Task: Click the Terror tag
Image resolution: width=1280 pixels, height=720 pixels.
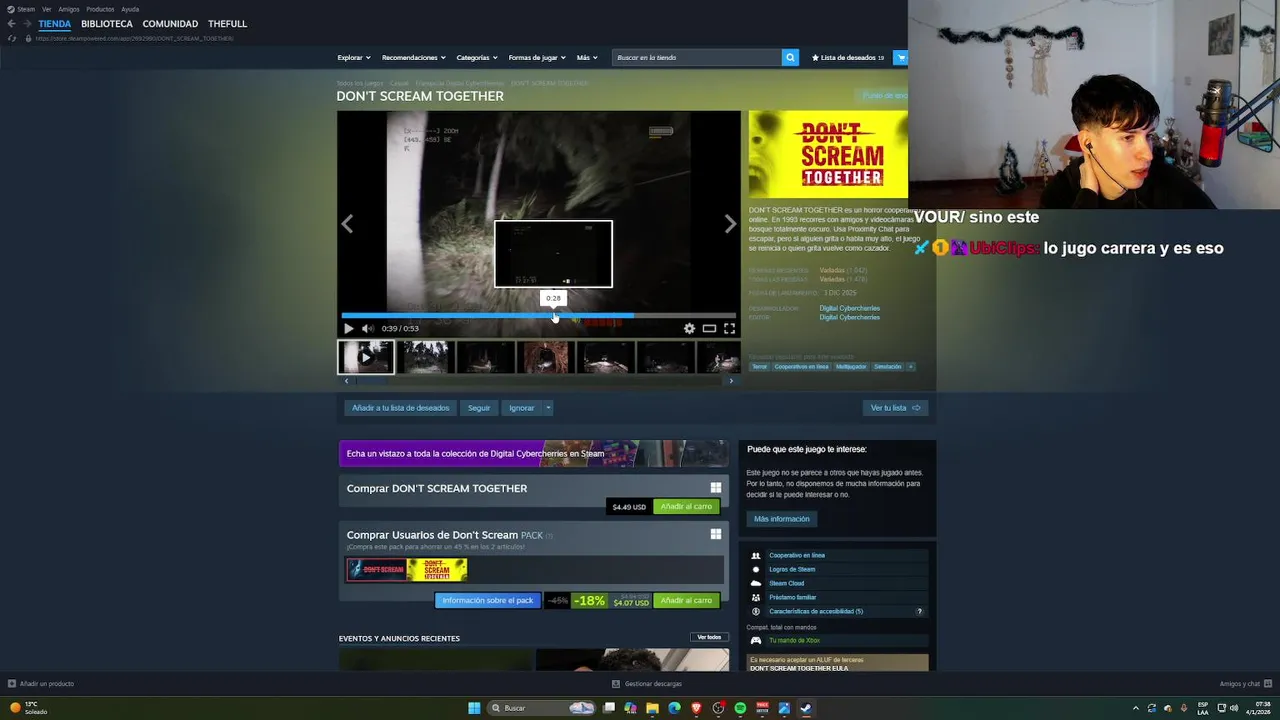Action: point(759,367)
